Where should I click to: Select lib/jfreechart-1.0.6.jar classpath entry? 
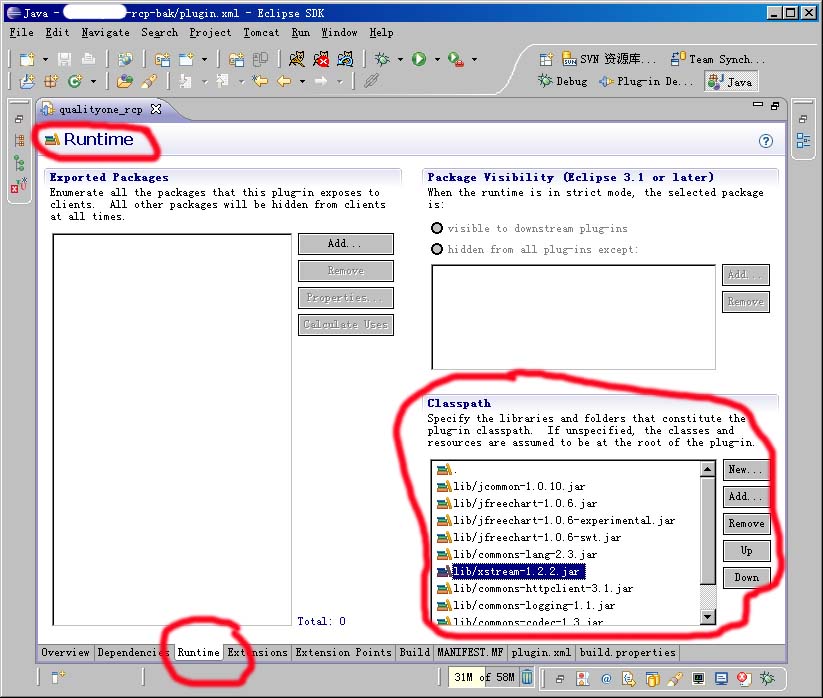(516, 503)
